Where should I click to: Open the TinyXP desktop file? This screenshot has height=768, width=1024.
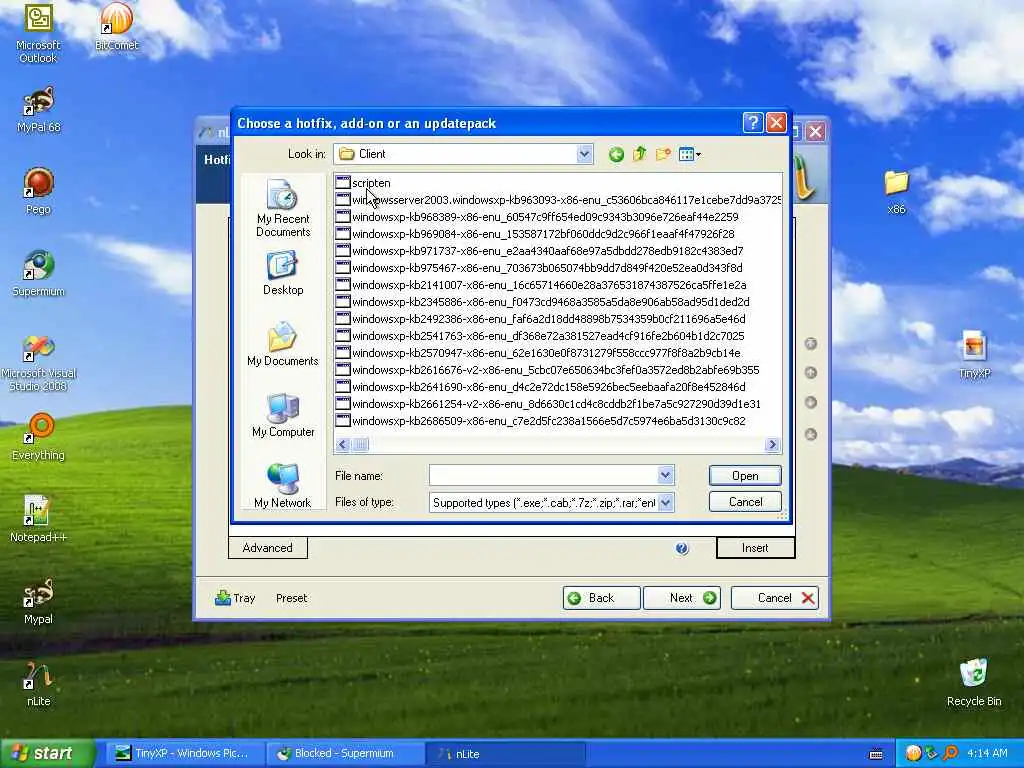tap(974, 355)
